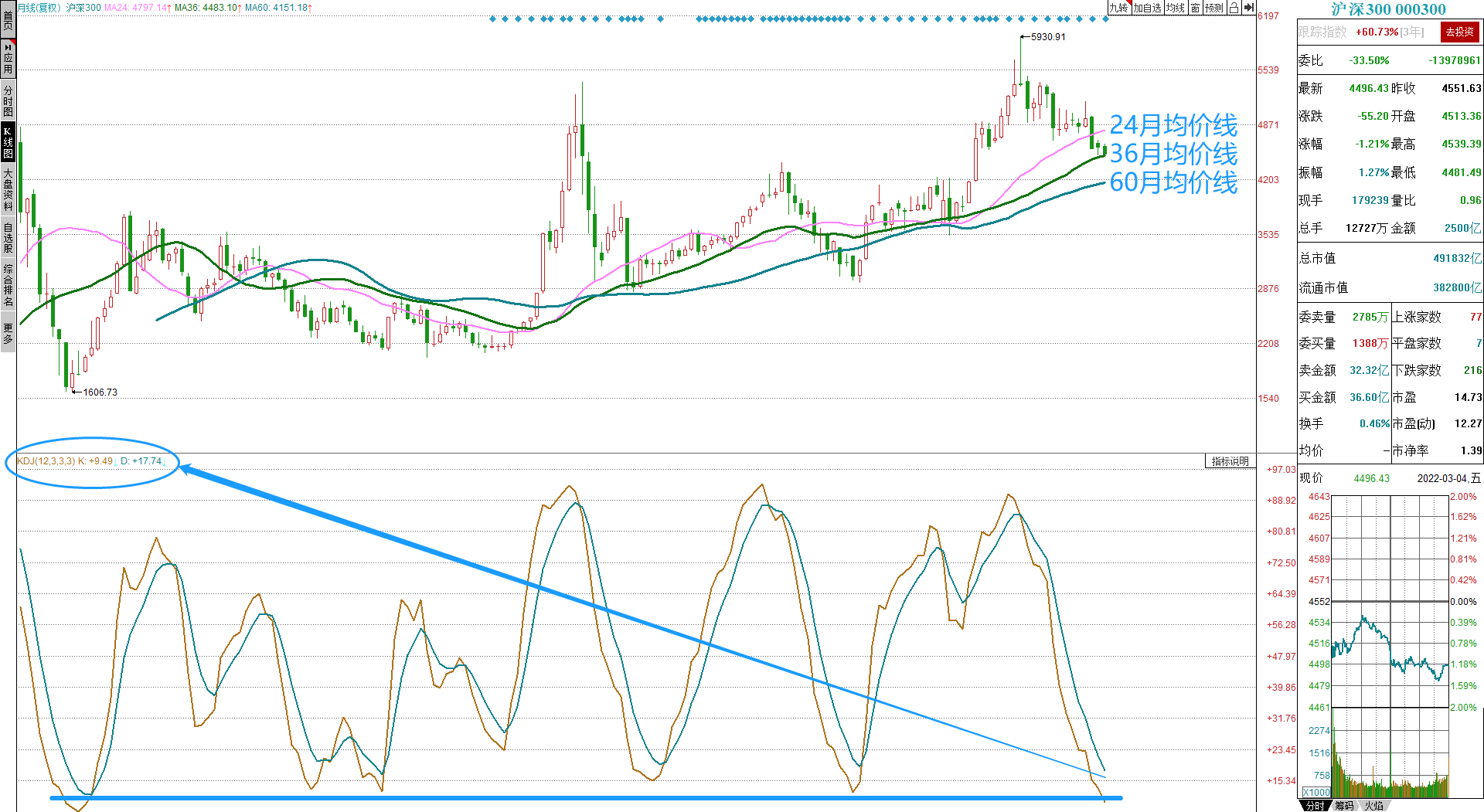Open the 窗 window layout button
The width and height of the screenshot is (1484, 812).
(x=1195, y=8)
